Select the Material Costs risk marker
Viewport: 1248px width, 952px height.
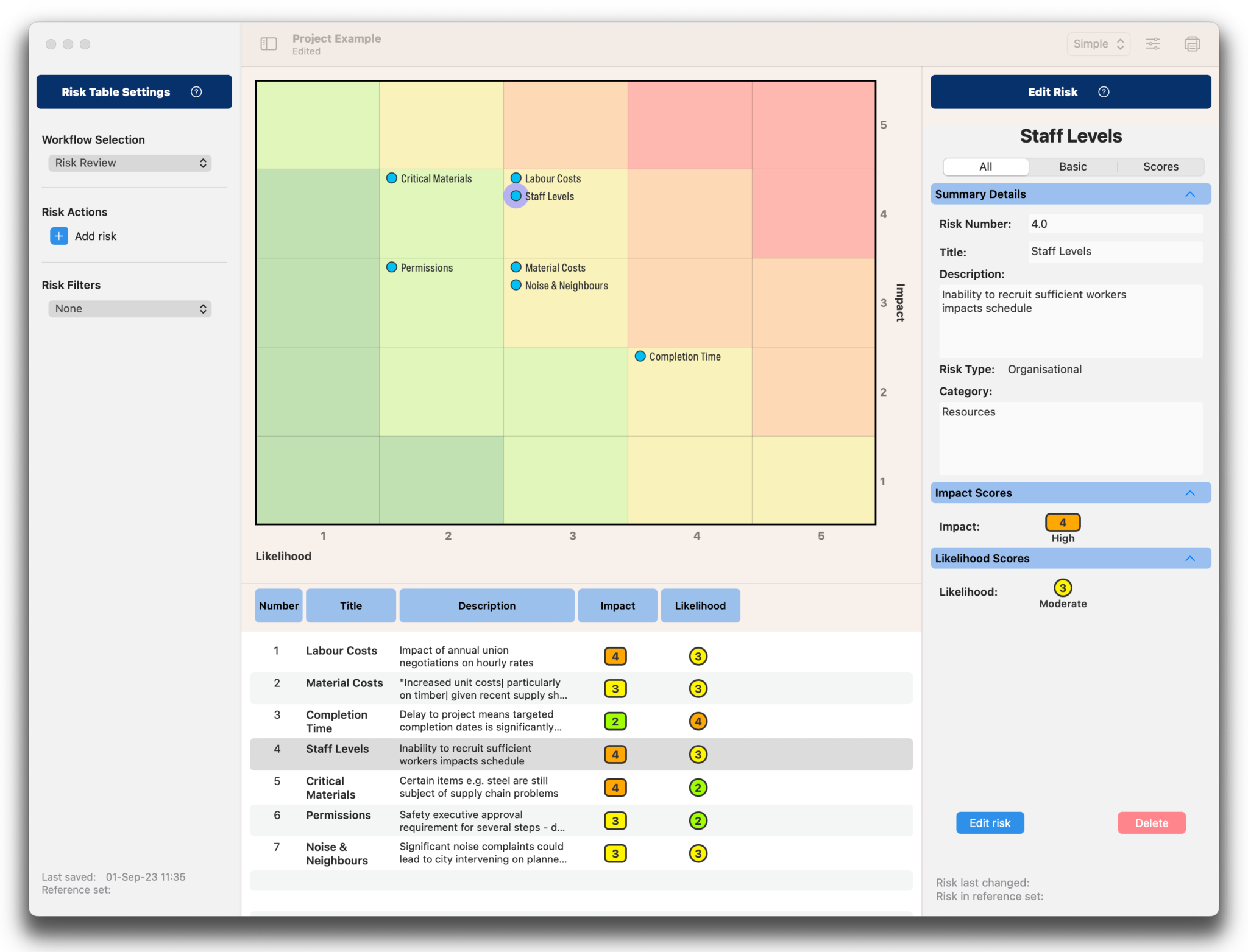click(516, 267)
